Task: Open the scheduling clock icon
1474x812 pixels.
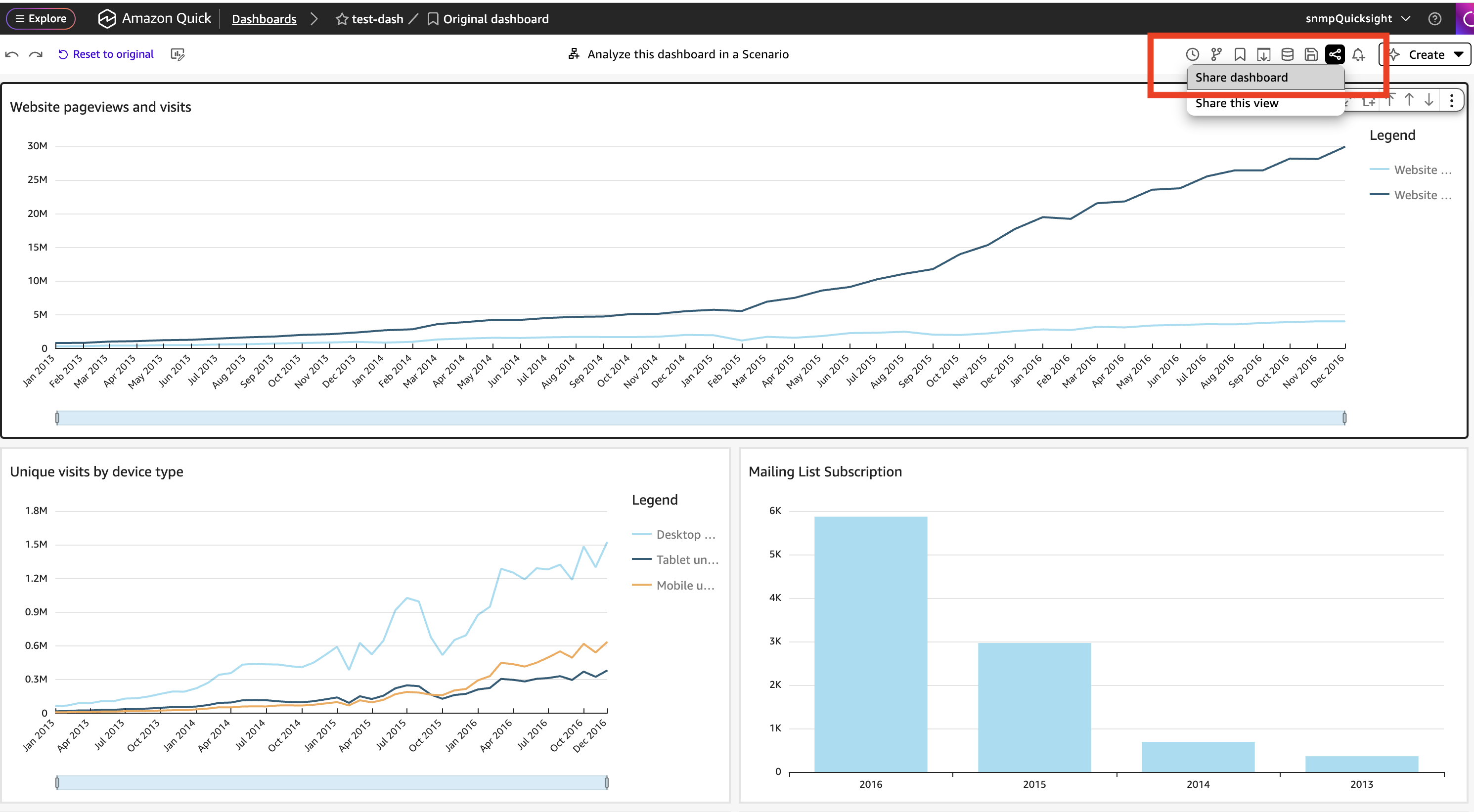Action: tap(1193, 54)
